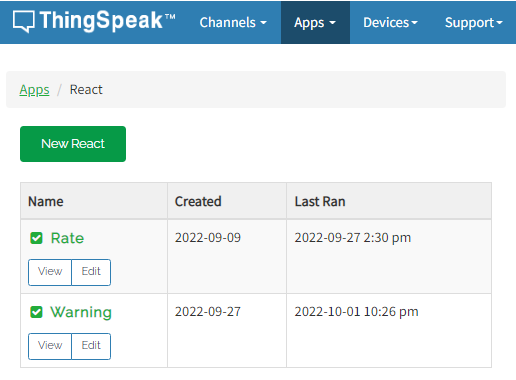Screen dimensions: 516x380
Task: View the Warning react
Action: (50, 346)
